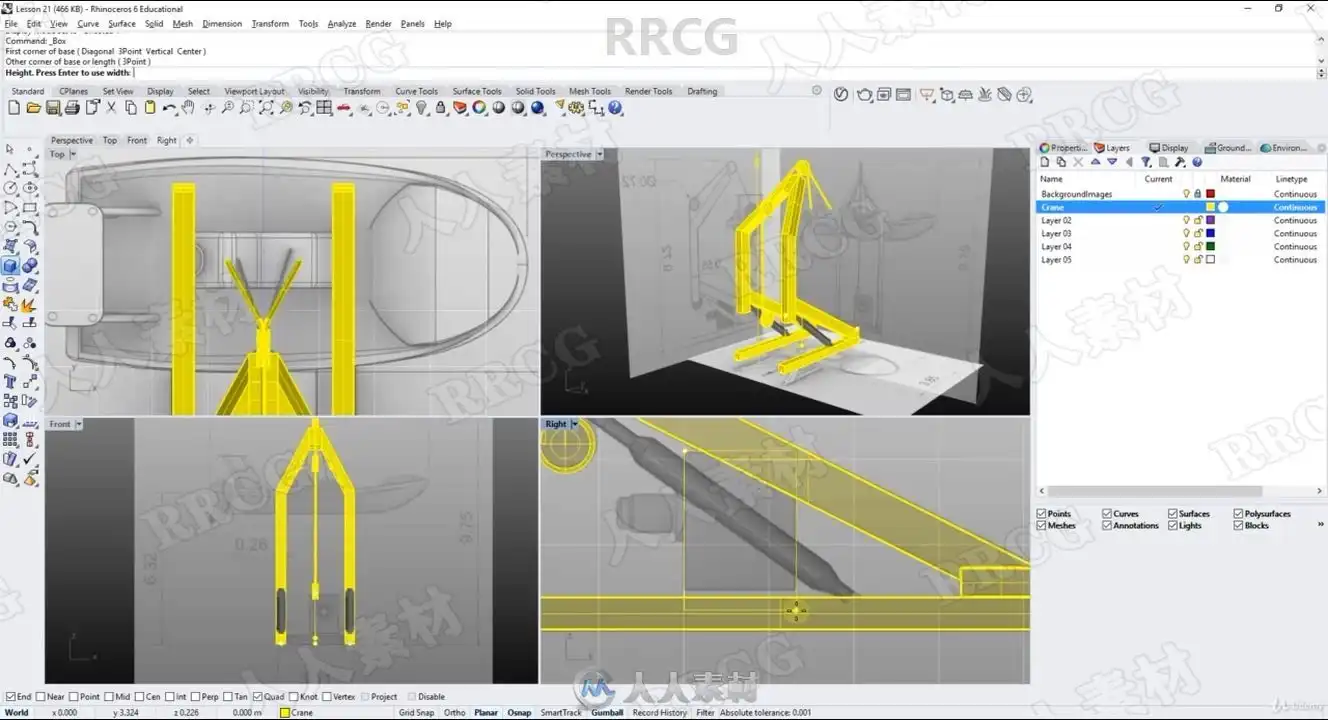Click the light bulb Hide Objects icon

421,108
